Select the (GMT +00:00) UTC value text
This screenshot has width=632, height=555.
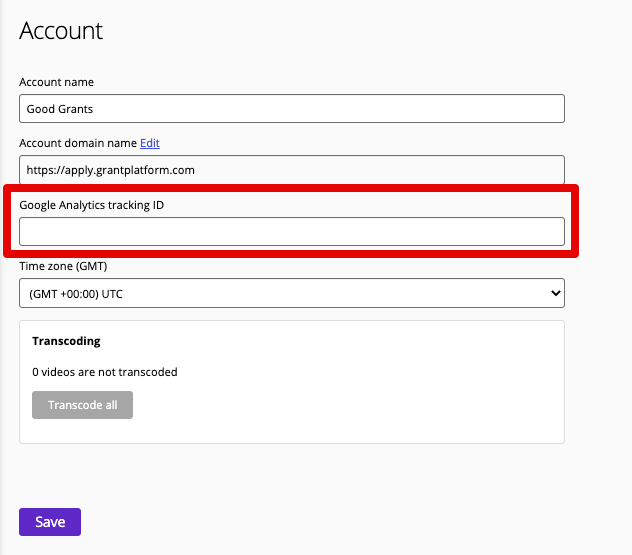pyautogui.click(x=76, y=294)
